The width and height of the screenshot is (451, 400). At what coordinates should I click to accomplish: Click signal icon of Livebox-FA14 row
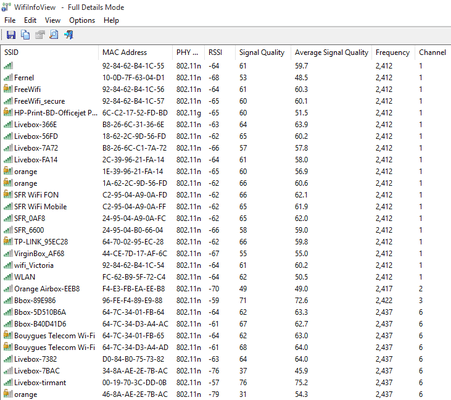click(x=8, y=160)
